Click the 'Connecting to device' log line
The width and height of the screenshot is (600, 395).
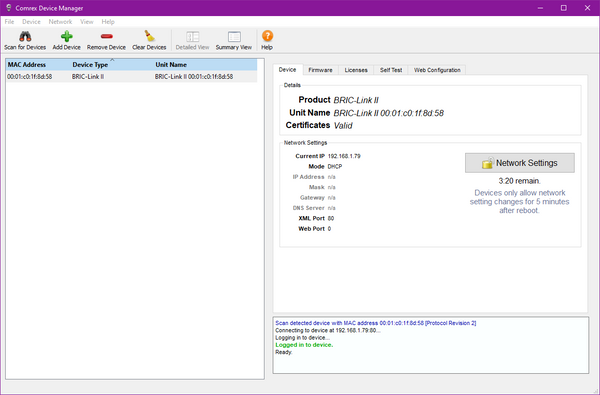328,330
